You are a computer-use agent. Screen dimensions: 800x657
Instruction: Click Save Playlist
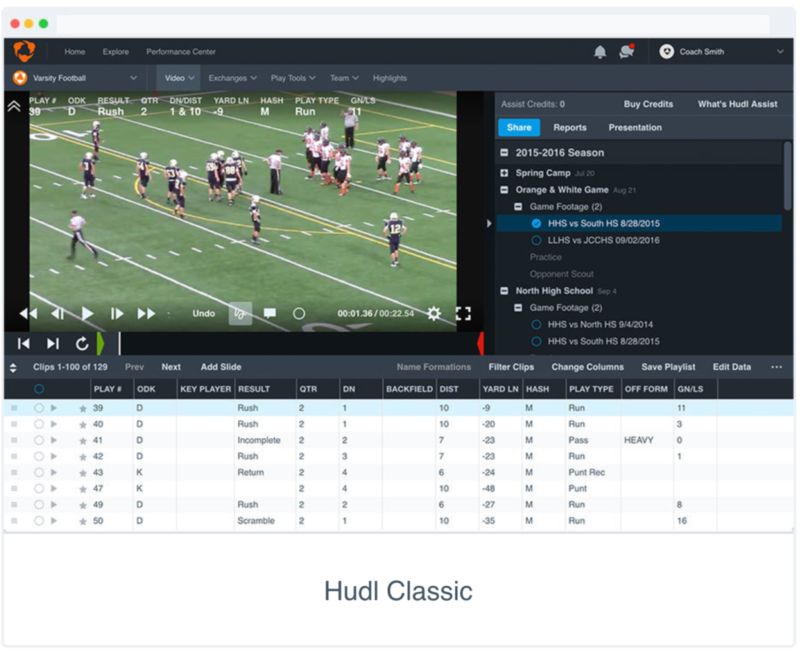(668, 367)
